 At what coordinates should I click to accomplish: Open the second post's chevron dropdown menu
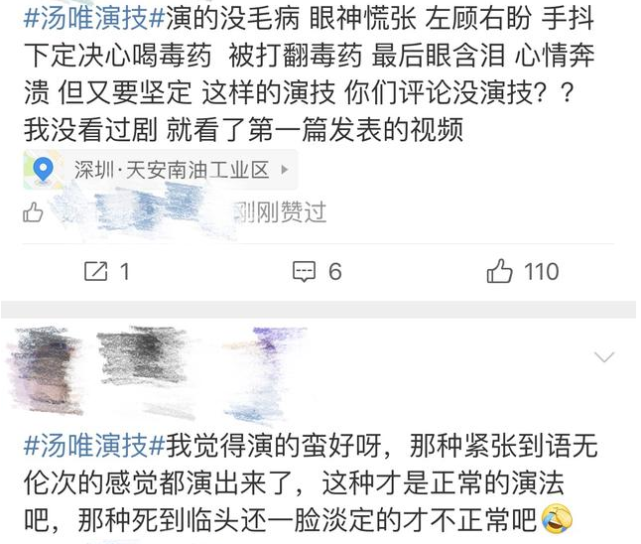point(604,357)
